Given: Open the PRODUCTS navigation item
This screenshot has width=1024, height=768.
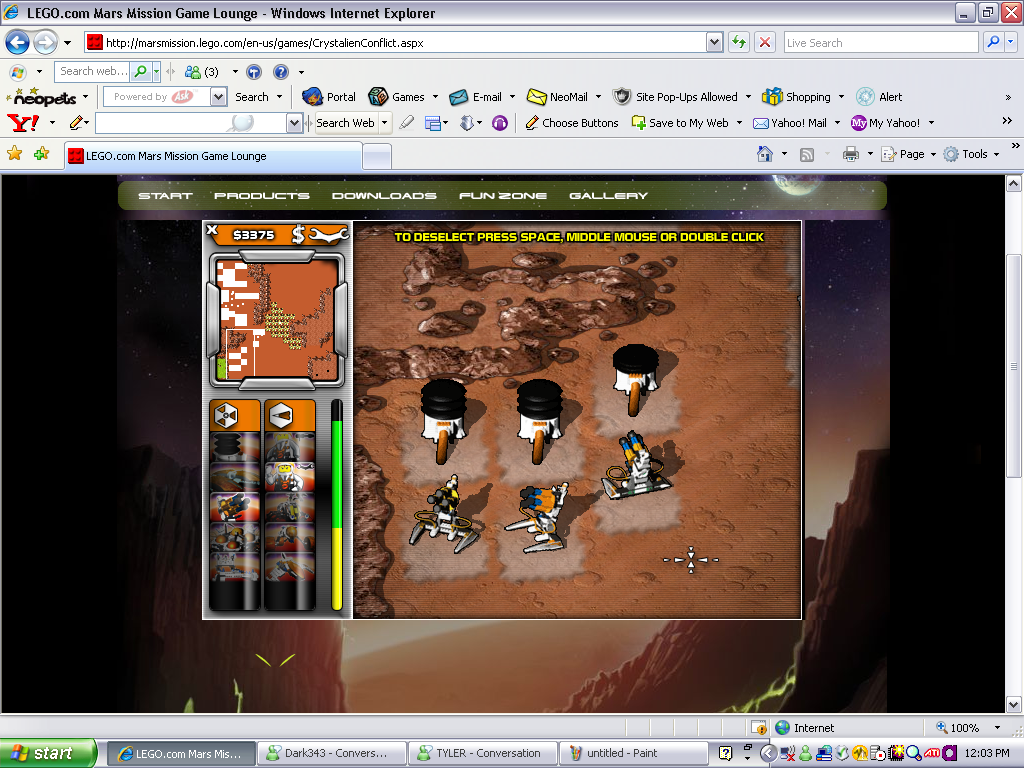Looking at the screenshot, I should (262, 195).
